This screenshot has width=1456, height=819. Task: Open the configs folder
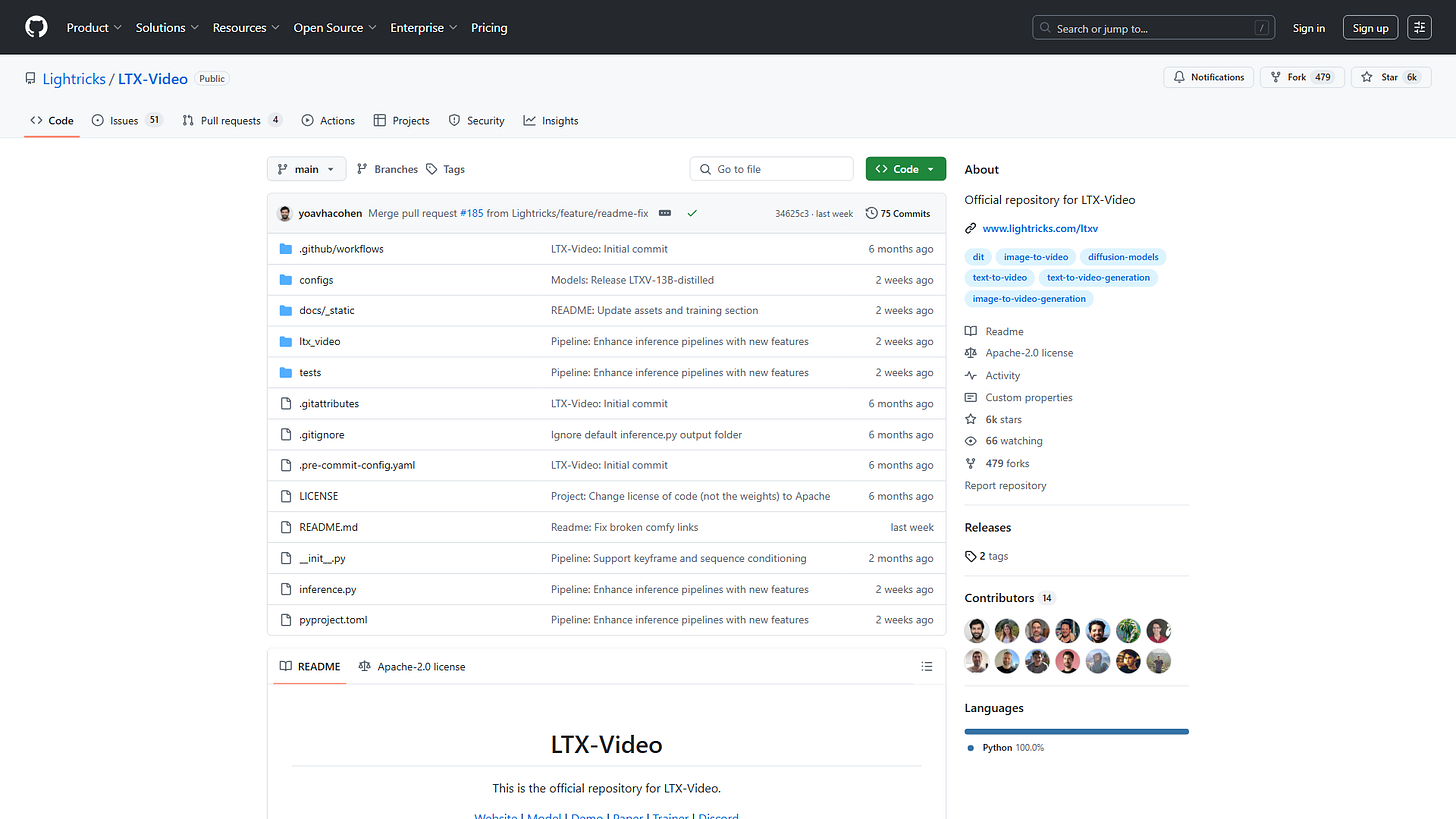(316, 280)
